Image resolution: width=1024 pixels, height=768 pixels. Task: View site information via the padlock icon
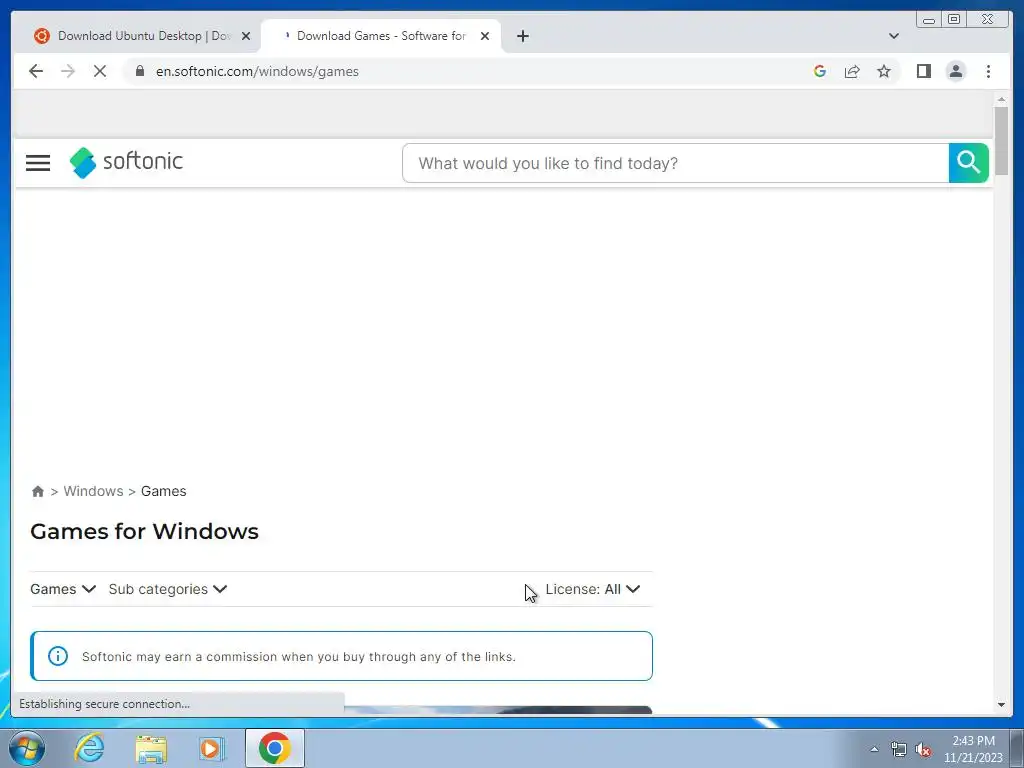pos(140,71)
